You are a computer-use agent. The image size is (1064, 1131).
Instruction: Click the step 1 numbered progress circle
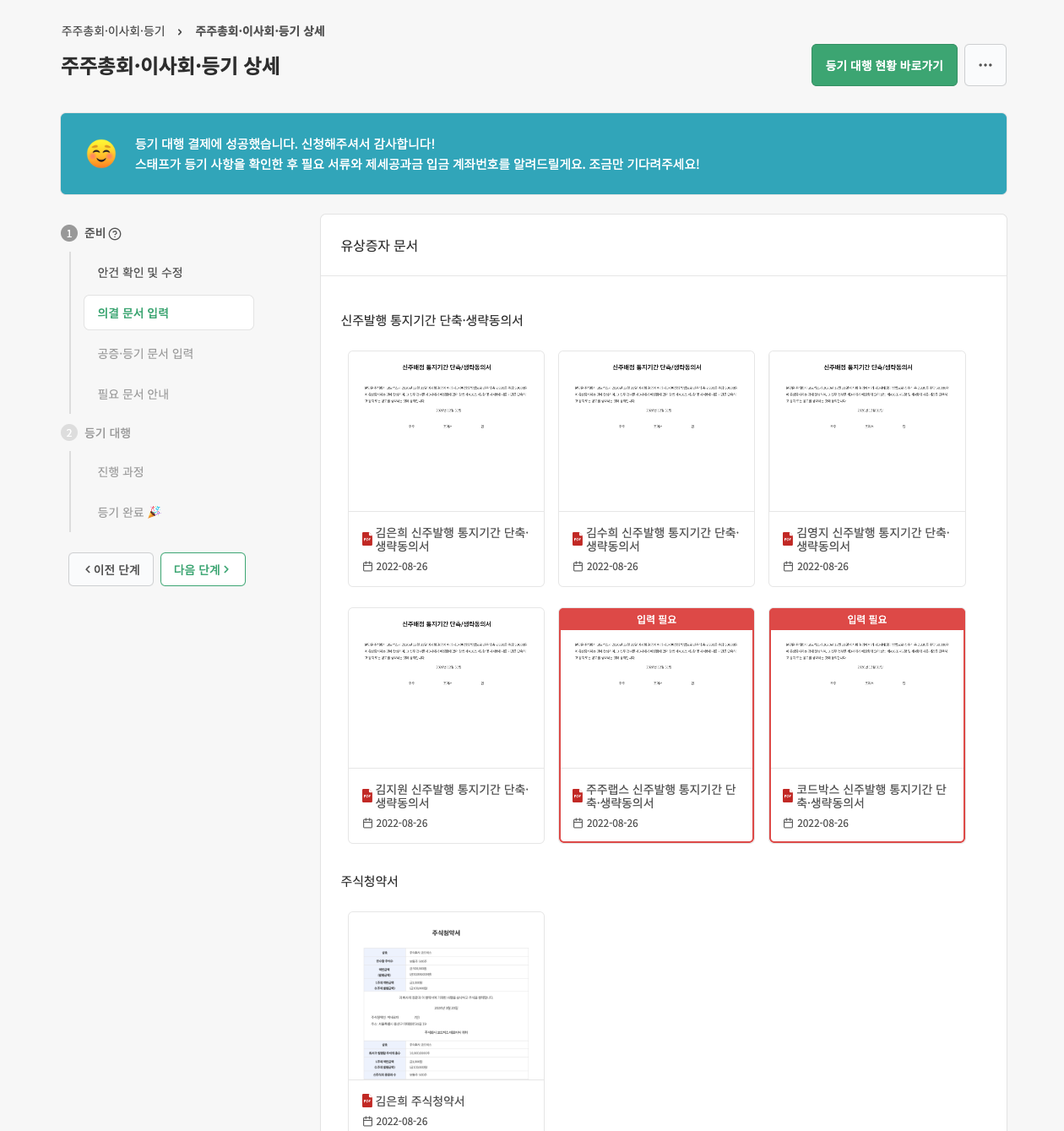[69, 233]
